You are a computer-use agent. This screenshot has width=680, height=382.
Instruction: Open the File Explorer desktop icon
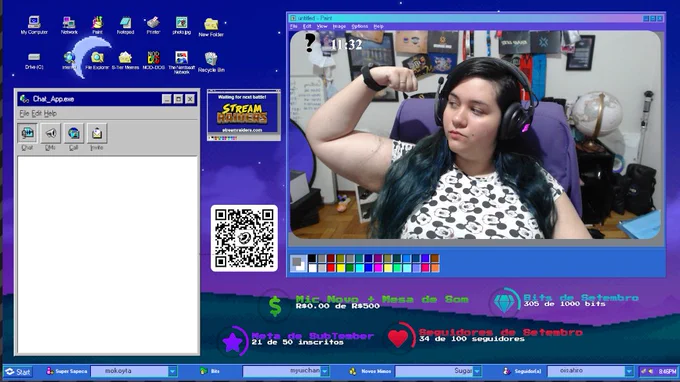point(97,60)
